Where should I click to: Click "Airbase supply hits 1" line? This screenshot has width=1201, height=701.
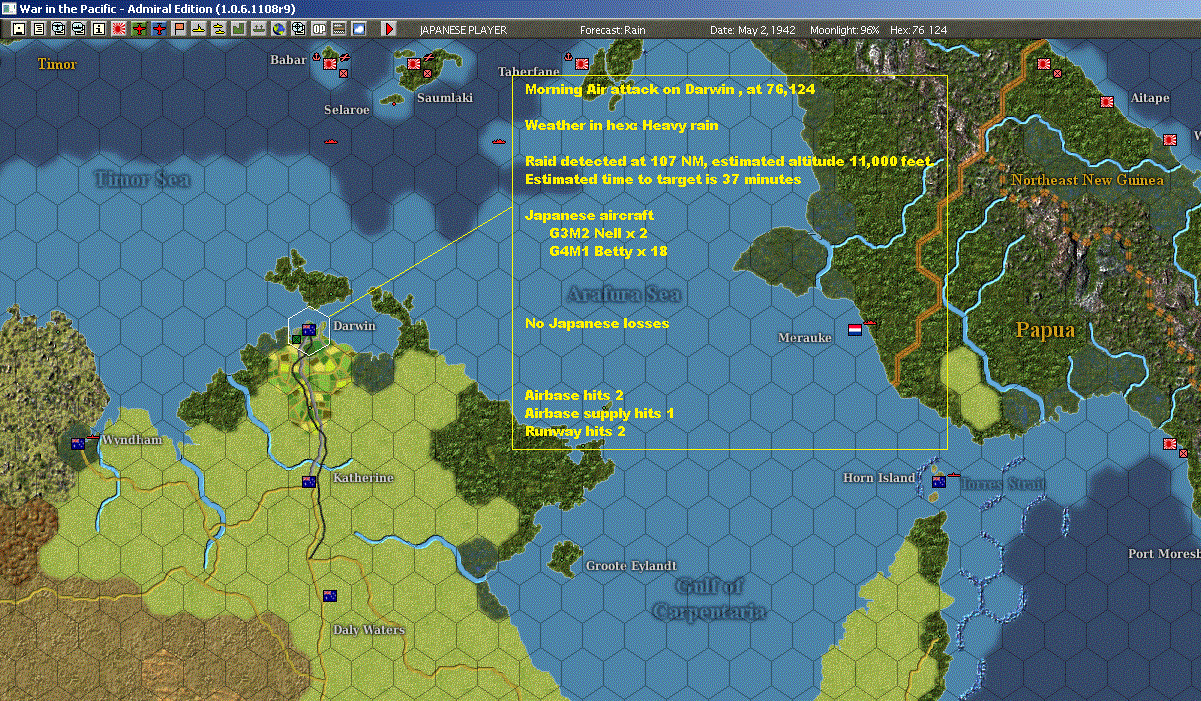coord(599,414)
